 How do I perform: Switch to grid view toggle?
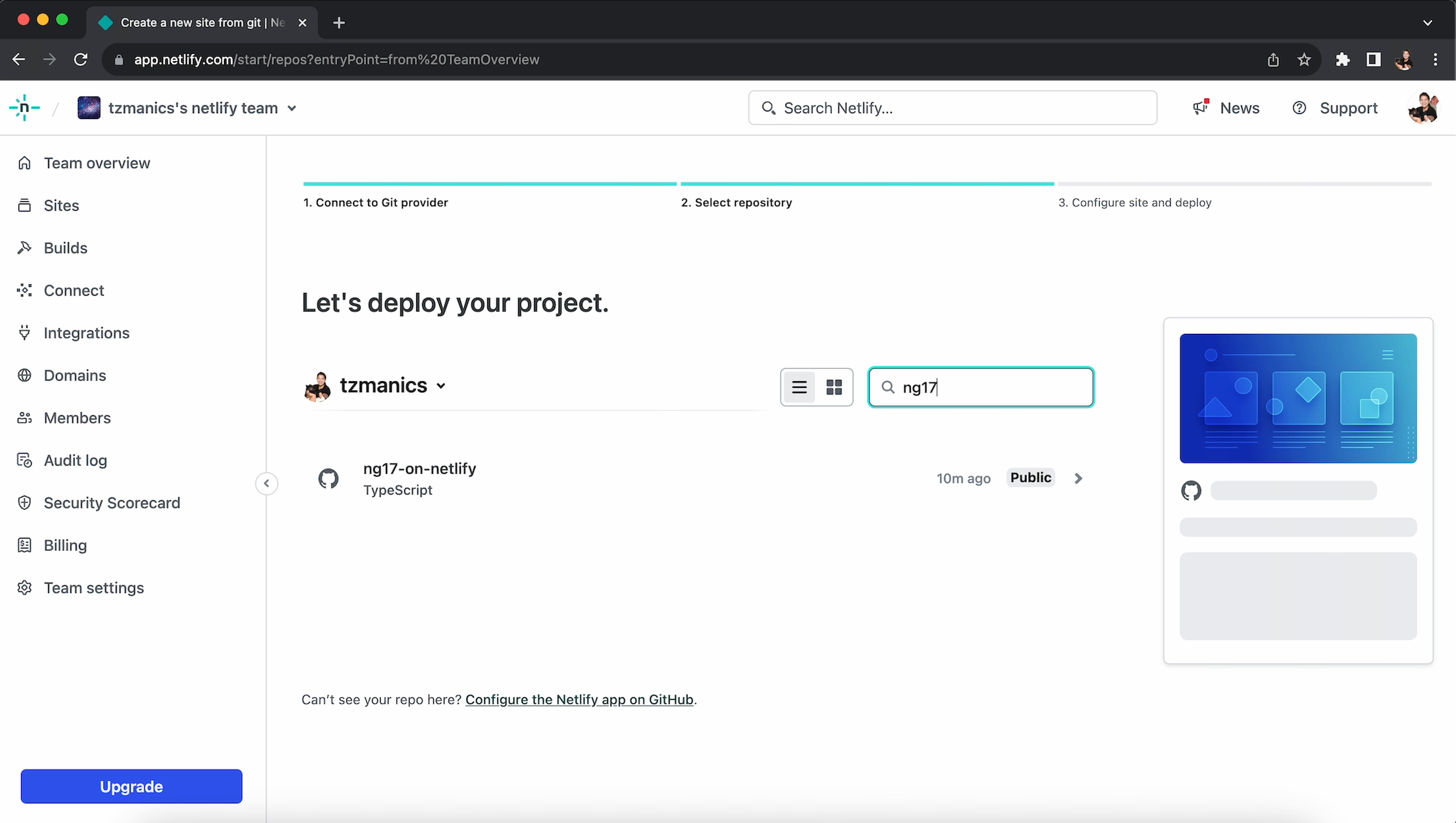pyautogui.click(x=834, y=387)
